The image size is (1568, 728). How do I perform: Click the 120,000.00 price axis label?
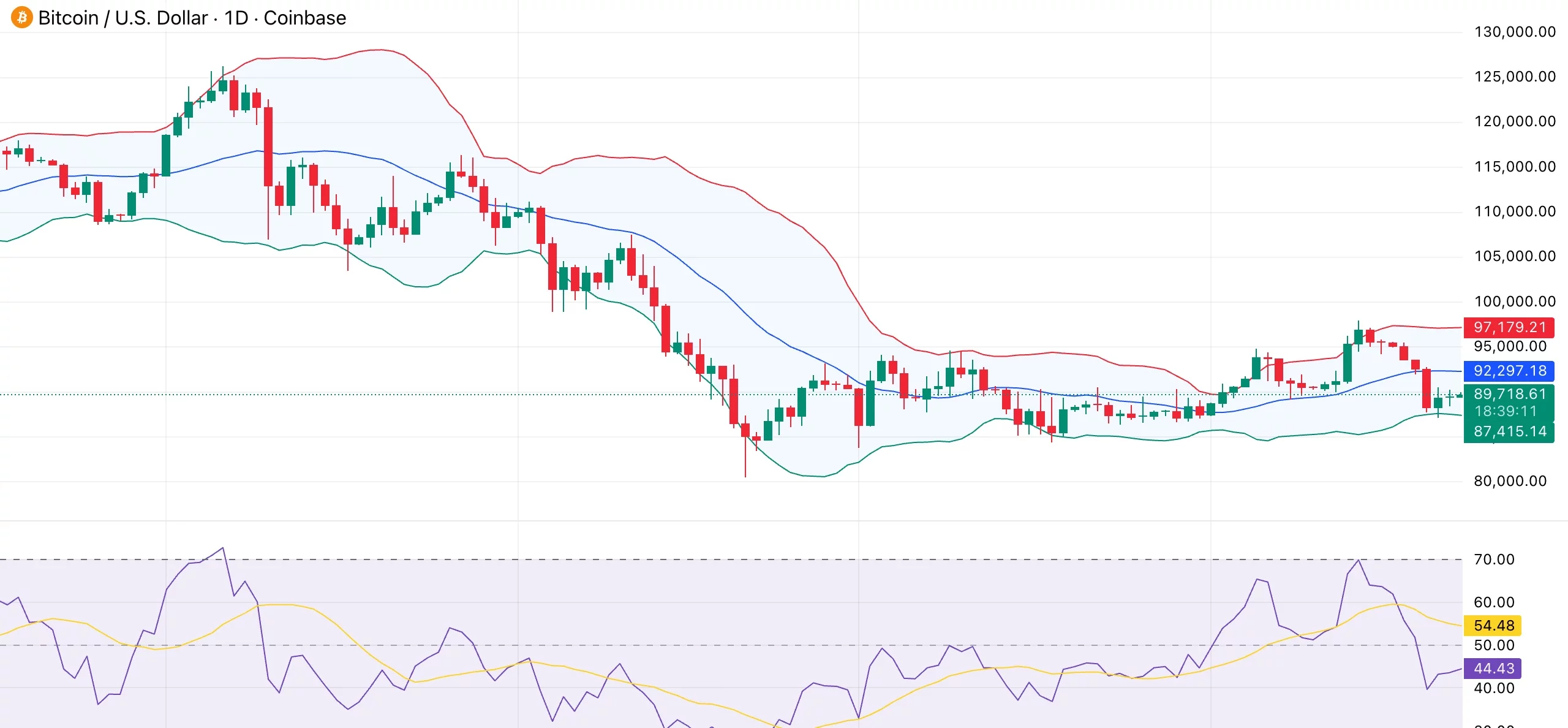pyautogui.click(x=1515, y=121)
